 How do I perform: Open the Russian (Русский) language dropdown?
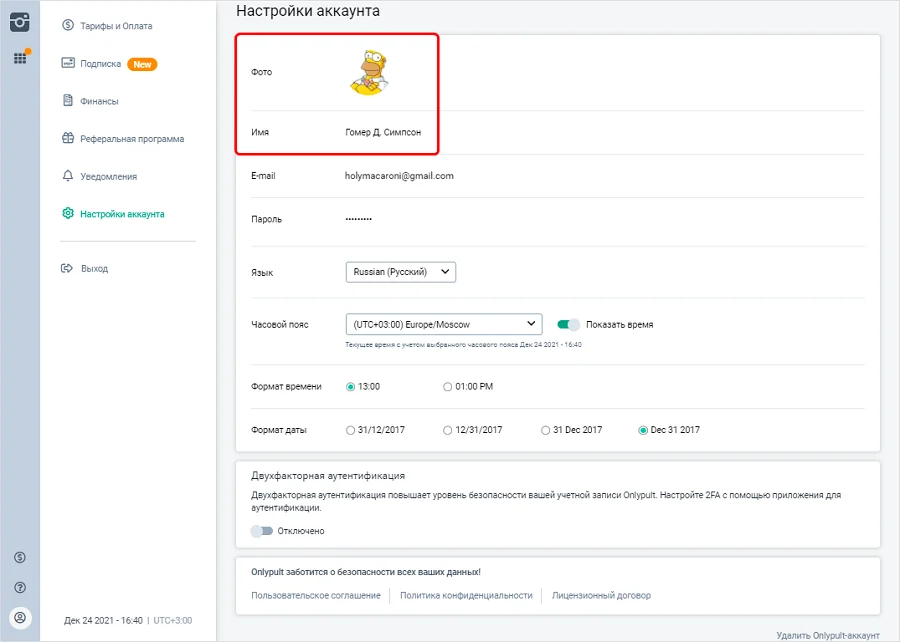pyautogui.click(x=400, y=272)
